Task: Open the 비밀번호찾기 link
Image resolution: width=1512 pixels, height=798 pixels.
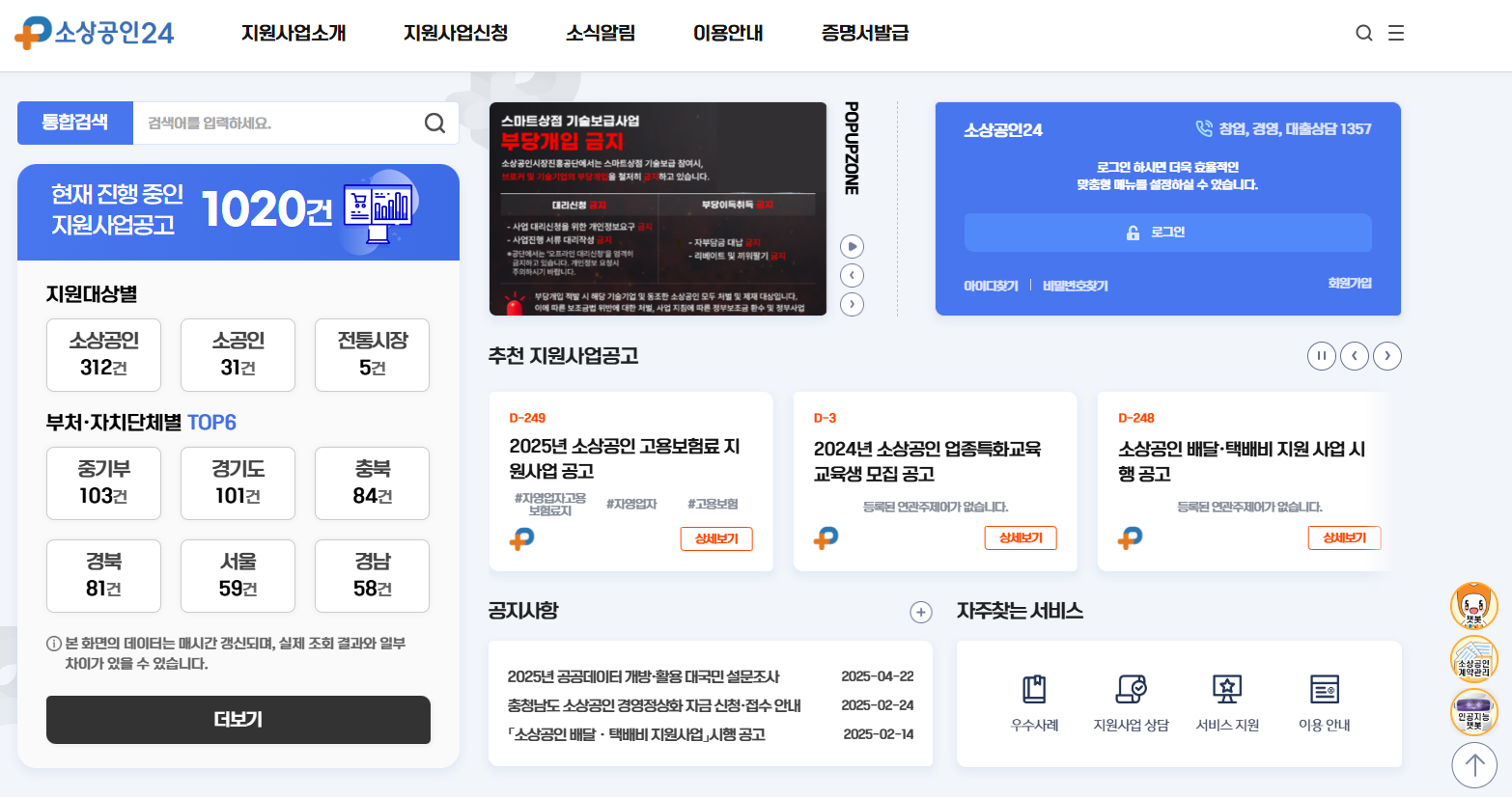Action: (1076, 286)
